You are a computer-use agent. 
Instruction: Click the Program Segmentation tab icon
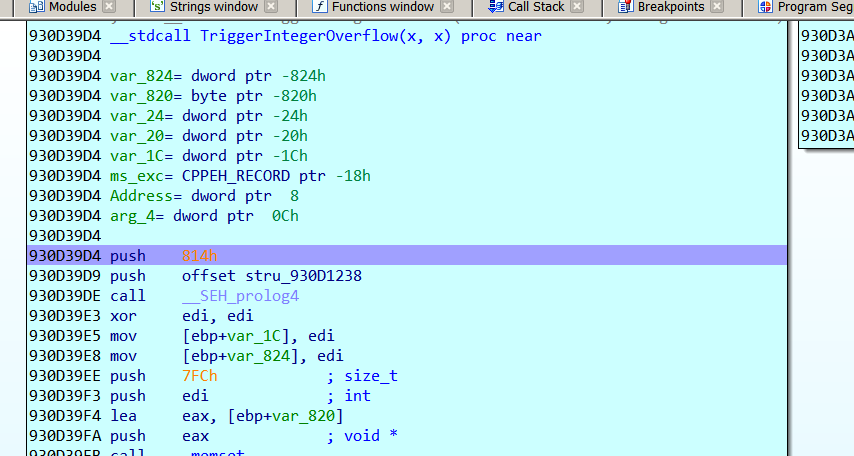[765, 7]
